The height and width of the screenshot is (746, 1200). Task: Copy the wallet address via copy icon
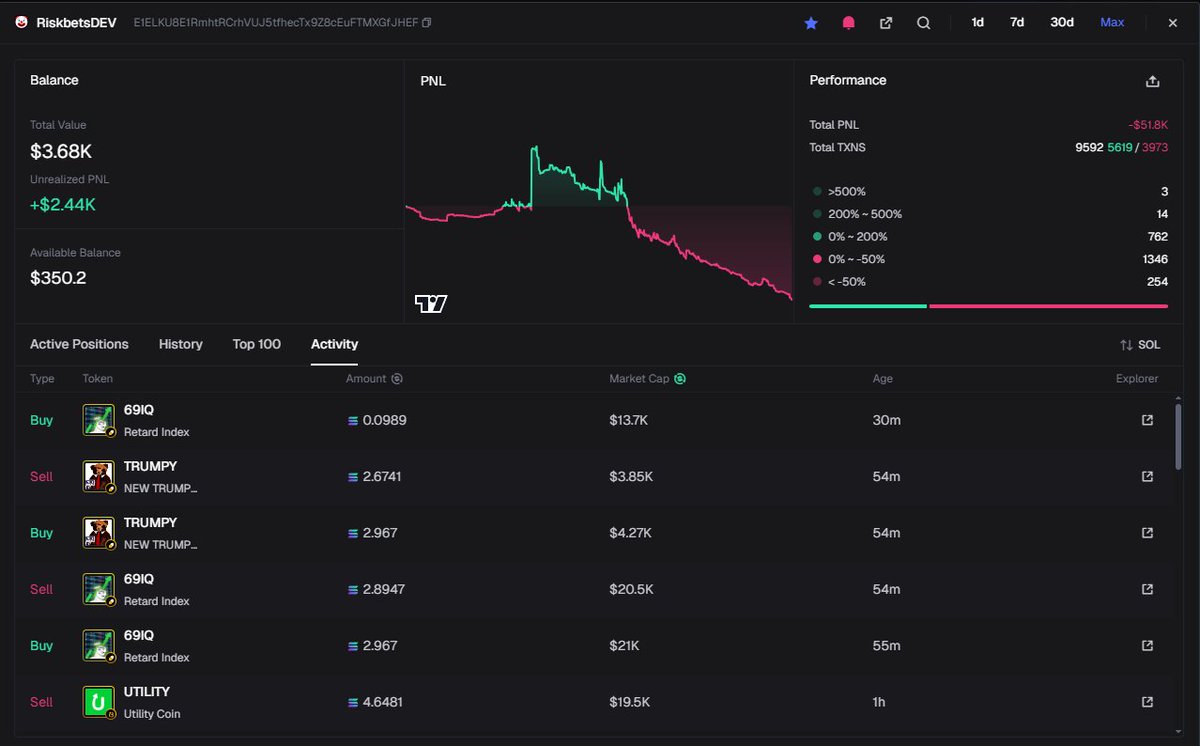coord(427,22)
